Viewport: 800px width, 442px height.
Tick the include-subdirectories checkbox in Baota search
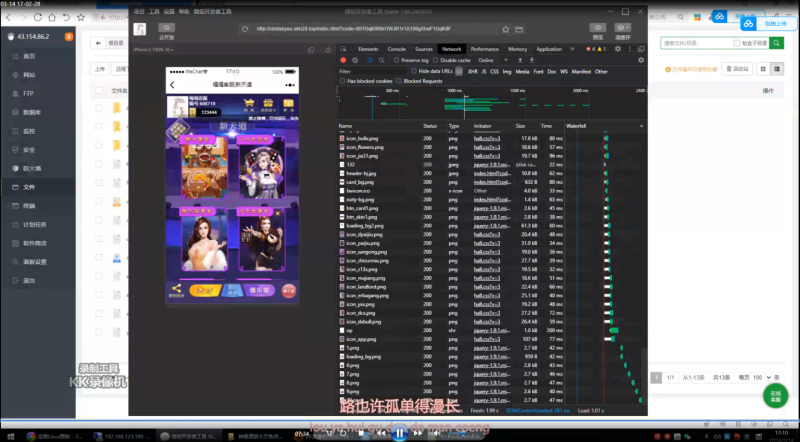737,43
